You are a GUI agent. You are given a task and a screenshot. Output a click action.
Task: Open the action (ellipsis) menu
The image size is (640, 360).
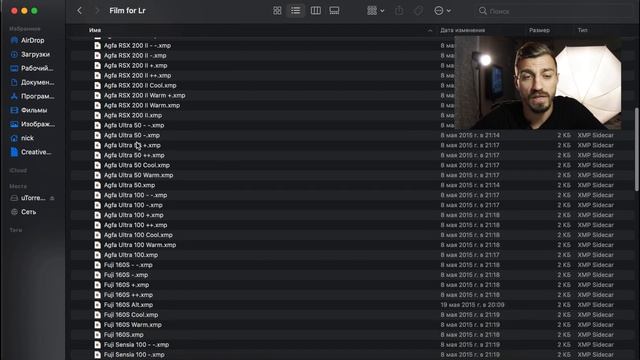coord(442,11)
